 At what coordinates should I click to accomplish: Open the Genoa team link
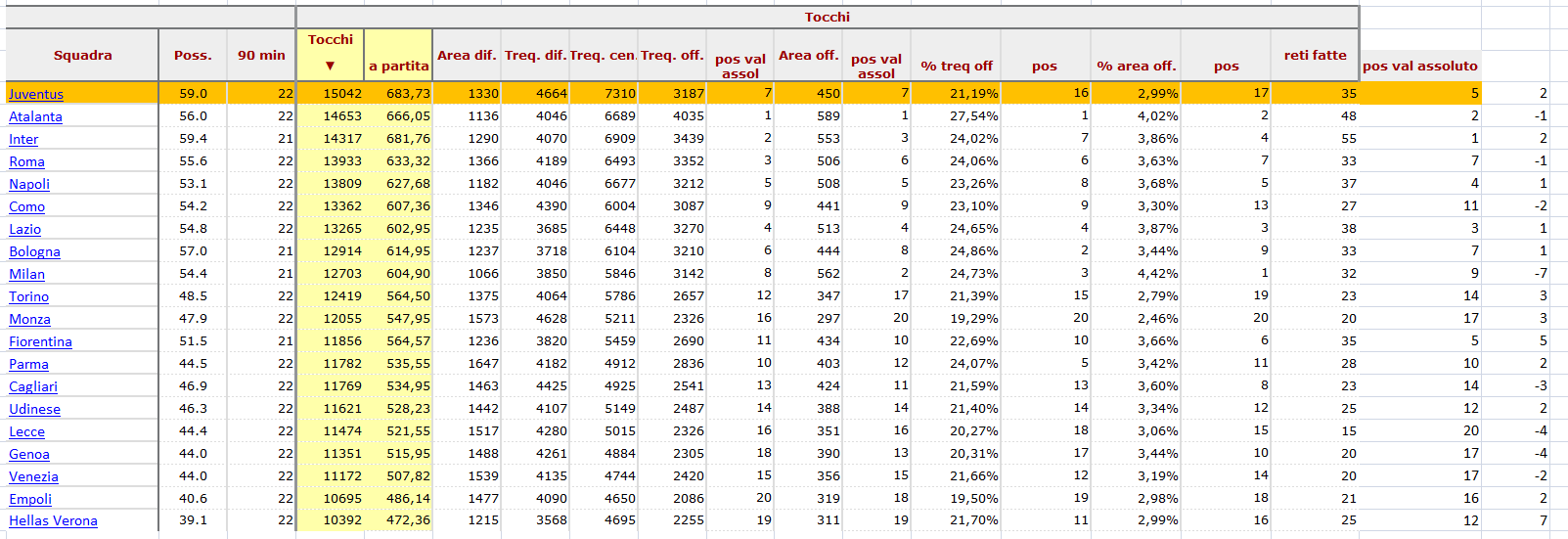pos(29,454)
